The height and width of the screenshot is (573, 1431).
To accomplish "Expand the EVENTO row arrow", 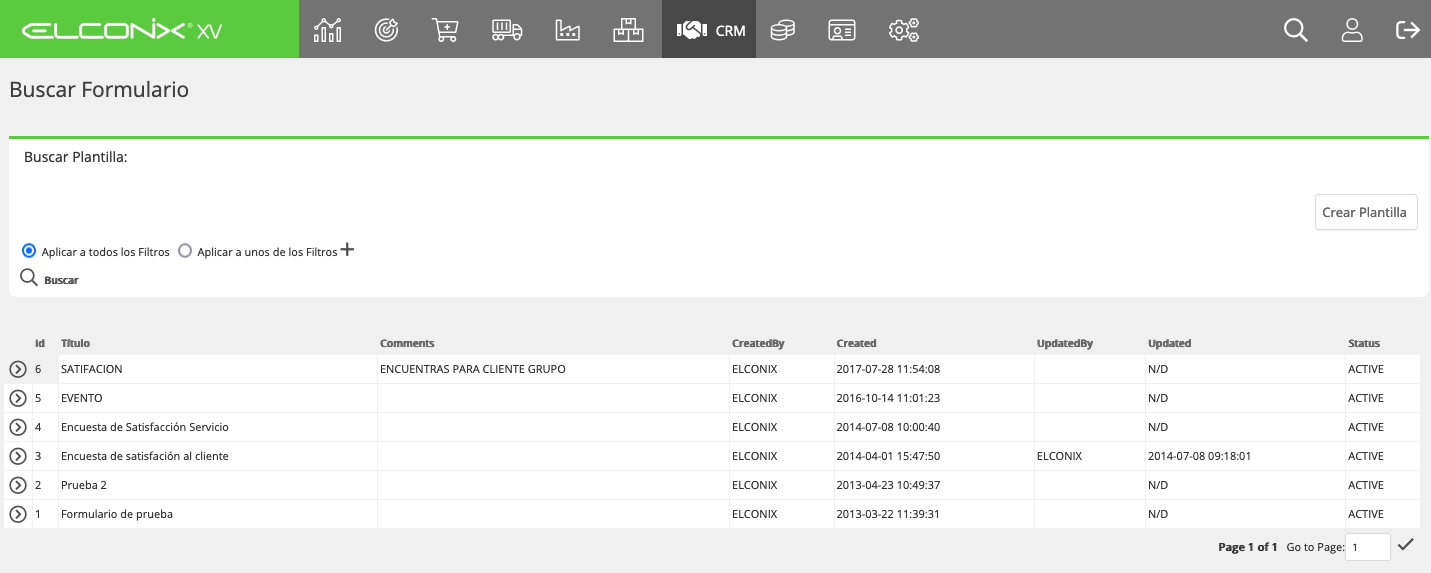I will tap(17, 398).
